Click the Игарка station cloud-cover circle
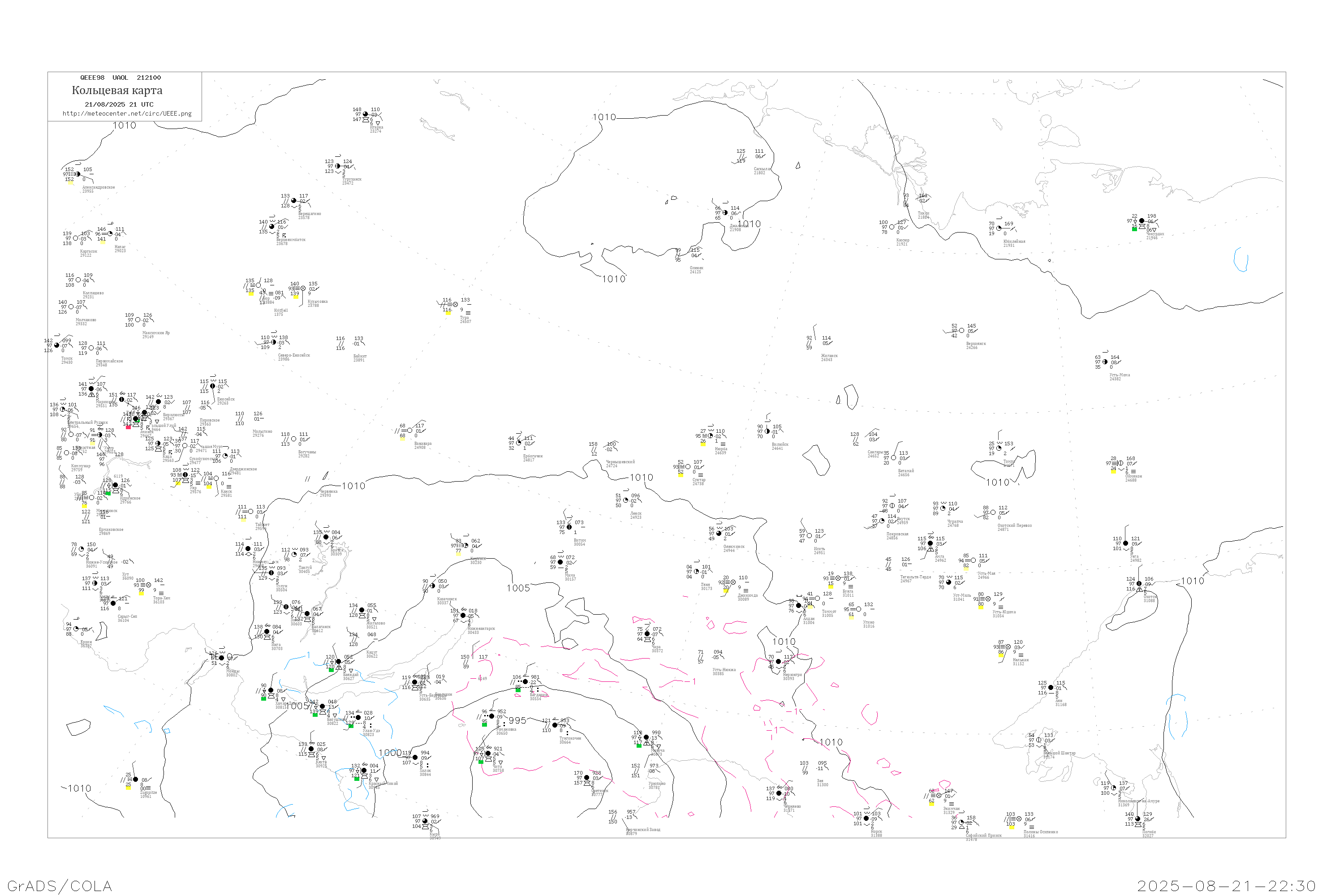This screenshot has width=1344, height=896. (365, 114)
